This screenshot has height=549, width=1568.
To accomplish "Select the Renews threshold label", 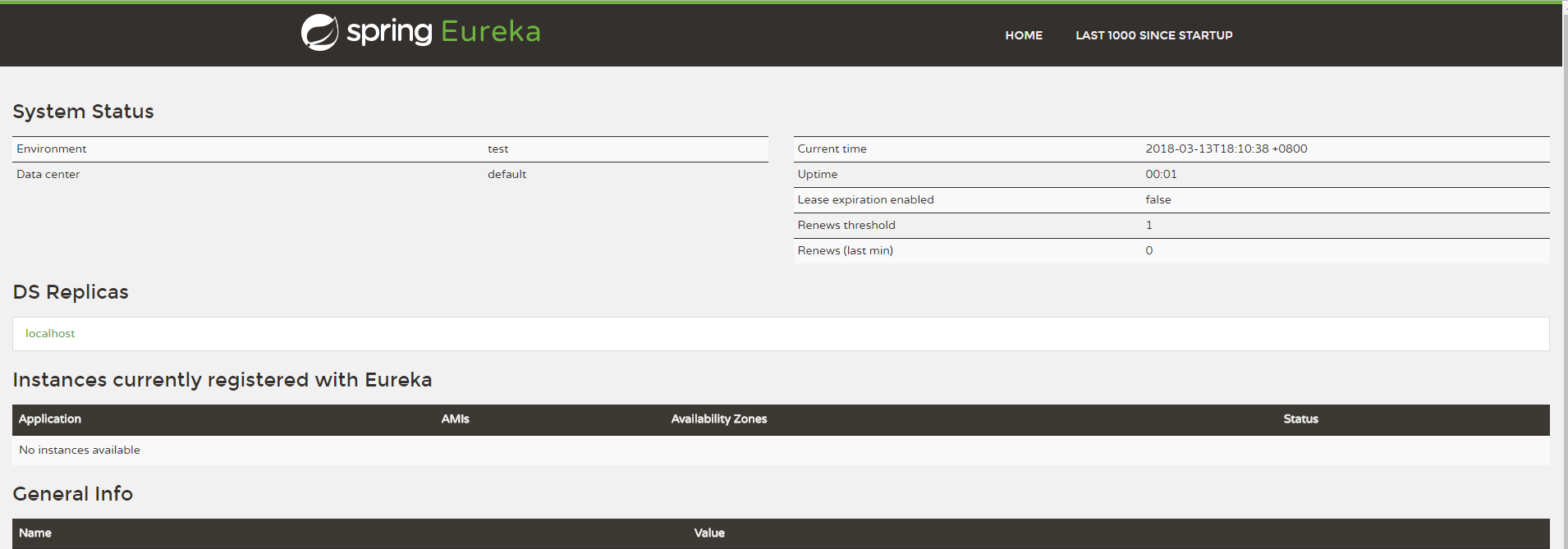I will 846,225.
